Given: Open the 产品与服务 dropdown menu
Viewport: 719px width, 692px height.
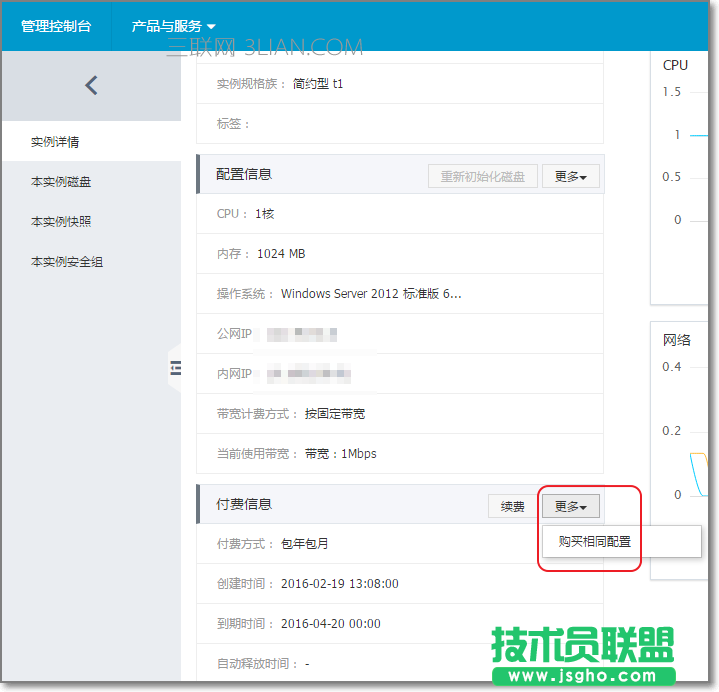Looking at the screenshot, I should 173,26.
